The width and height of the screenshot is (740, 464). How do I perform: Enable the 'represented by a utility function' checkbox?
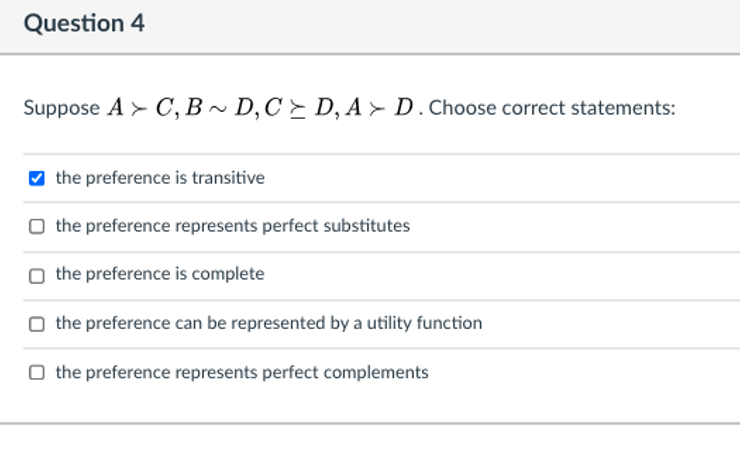(37, 324)
